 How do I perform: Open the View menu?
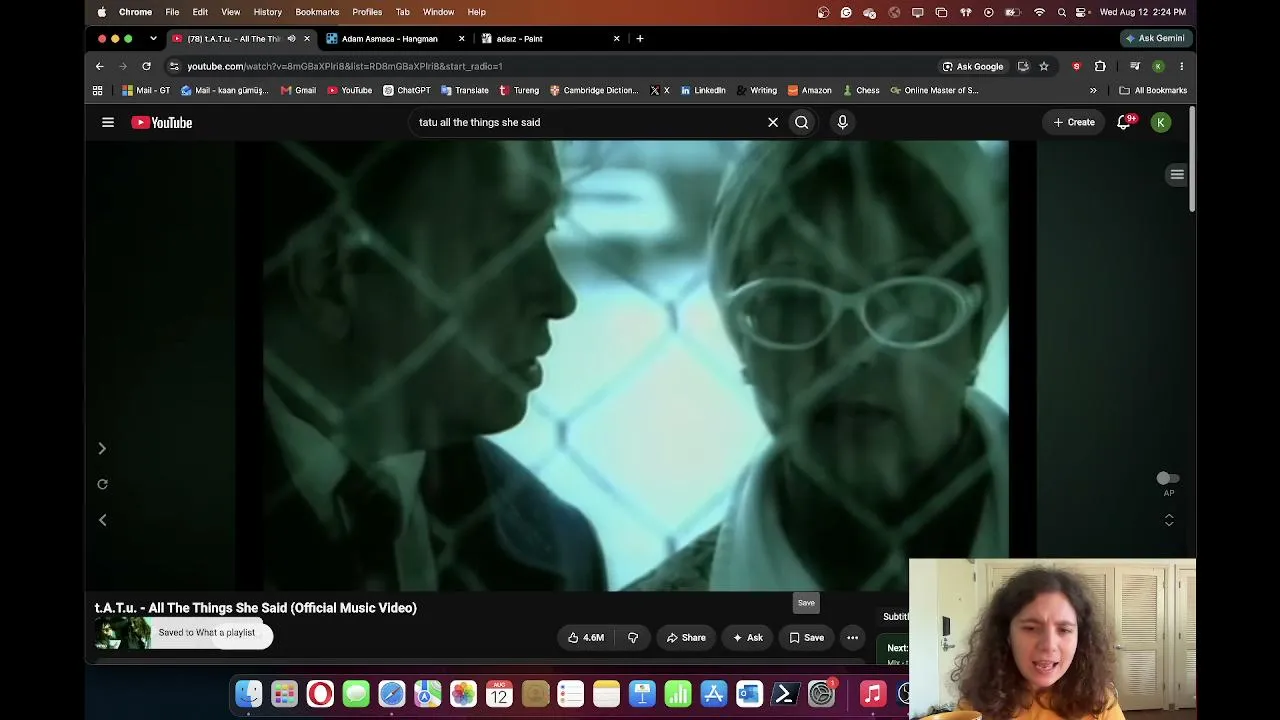pos(230,12)
